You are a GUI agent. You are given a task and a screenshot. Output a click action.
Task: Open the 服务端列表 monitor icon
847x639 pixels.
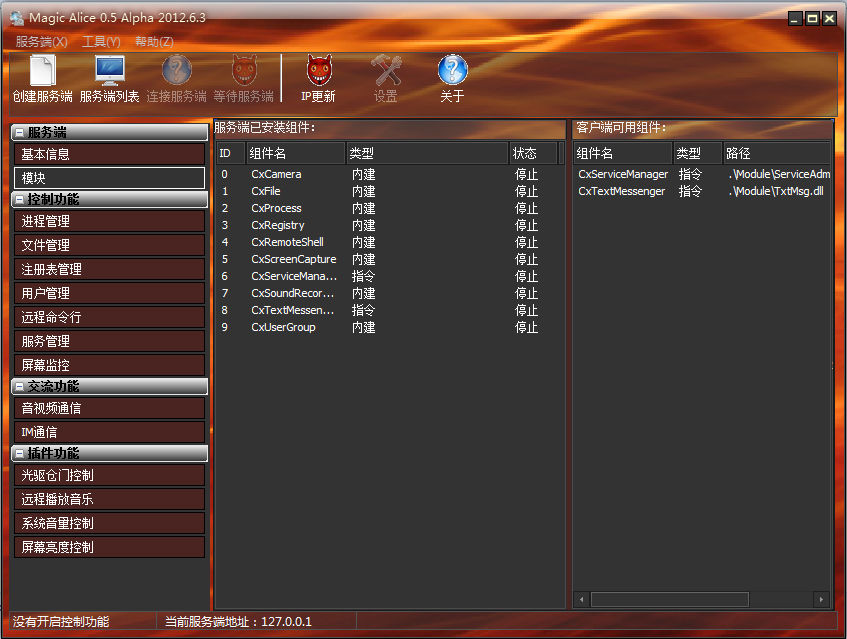[x=110, y=71]
